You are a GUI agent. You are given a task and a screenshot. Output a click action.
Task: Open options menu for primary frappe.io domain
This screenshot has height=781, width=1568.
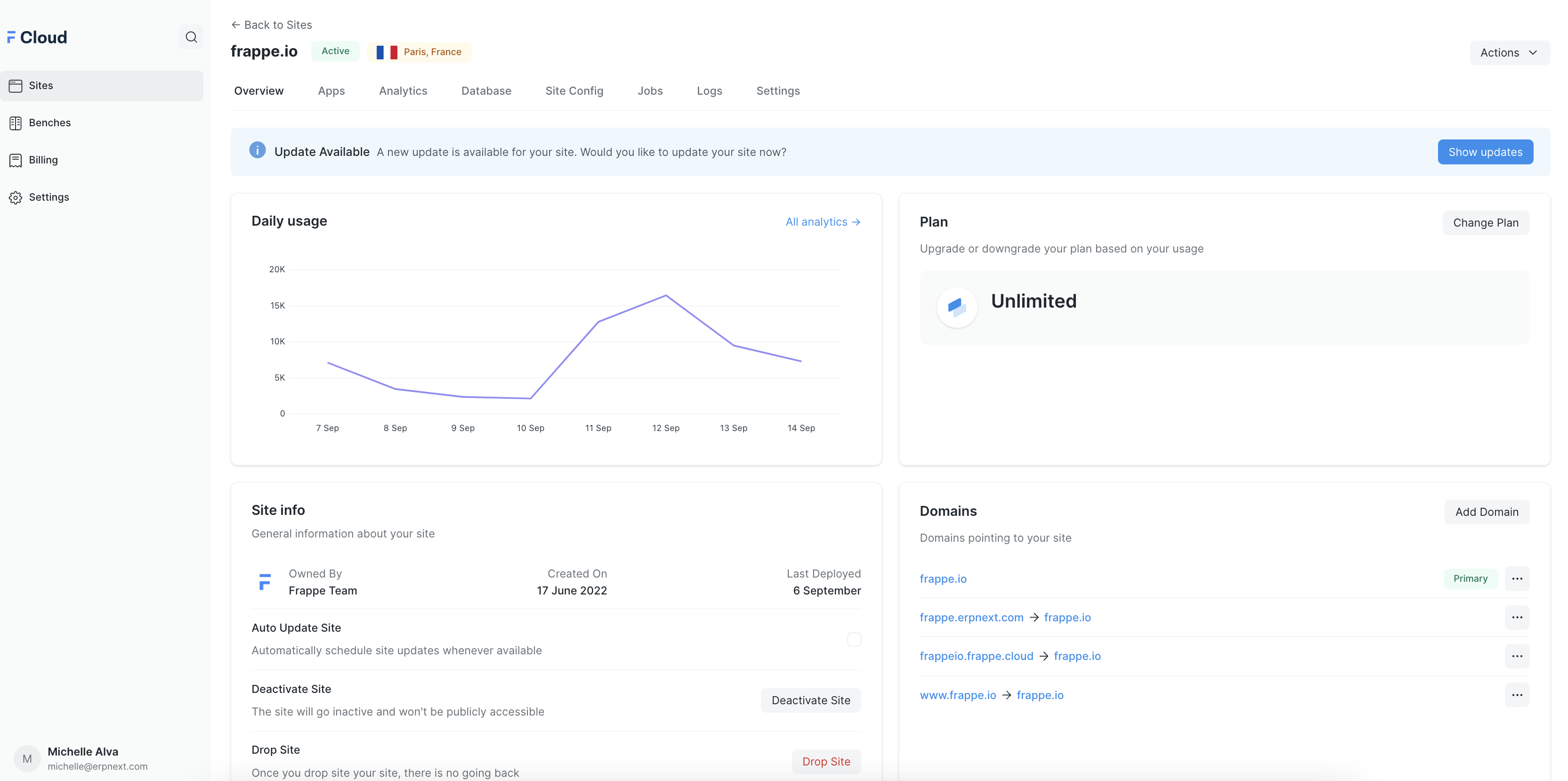tap(1517, 578)
